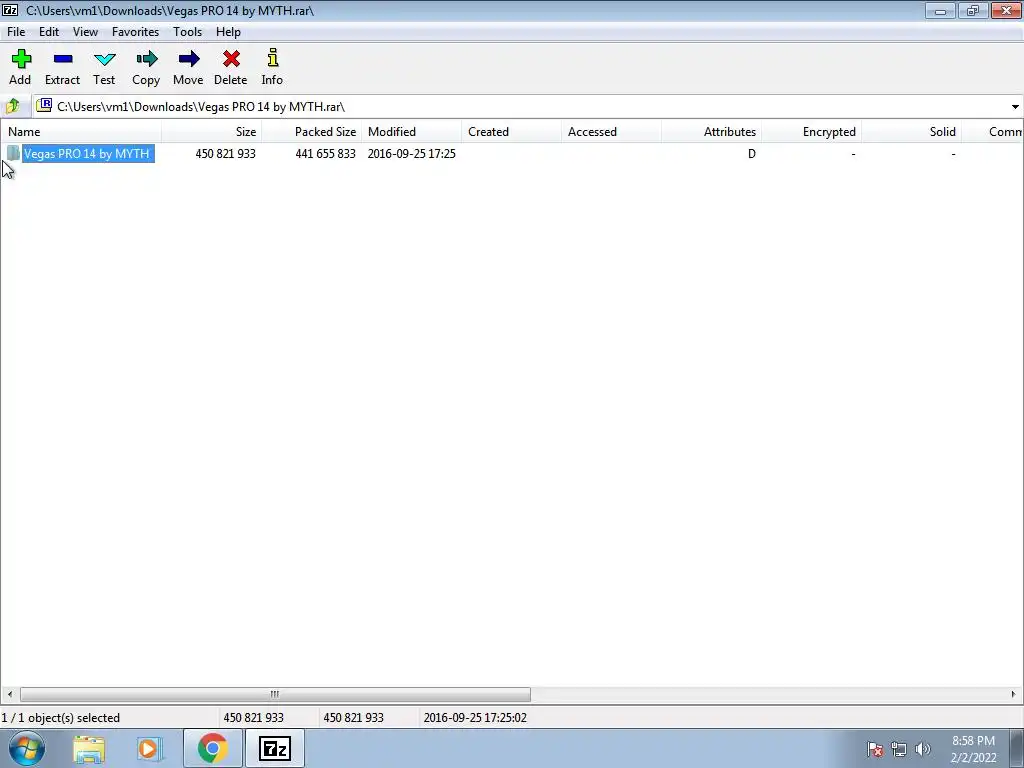Click the 7-Zip taskbar button
1024x768 pixels.
(275, 748)
